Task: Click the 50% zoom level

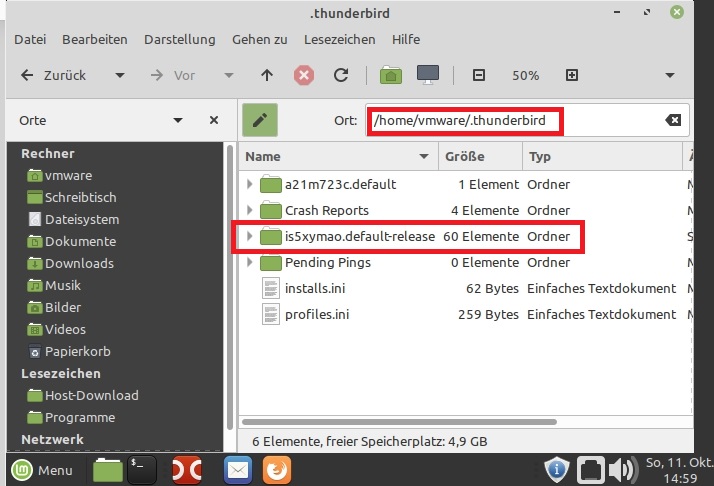Action: click(x=525, y=76)
